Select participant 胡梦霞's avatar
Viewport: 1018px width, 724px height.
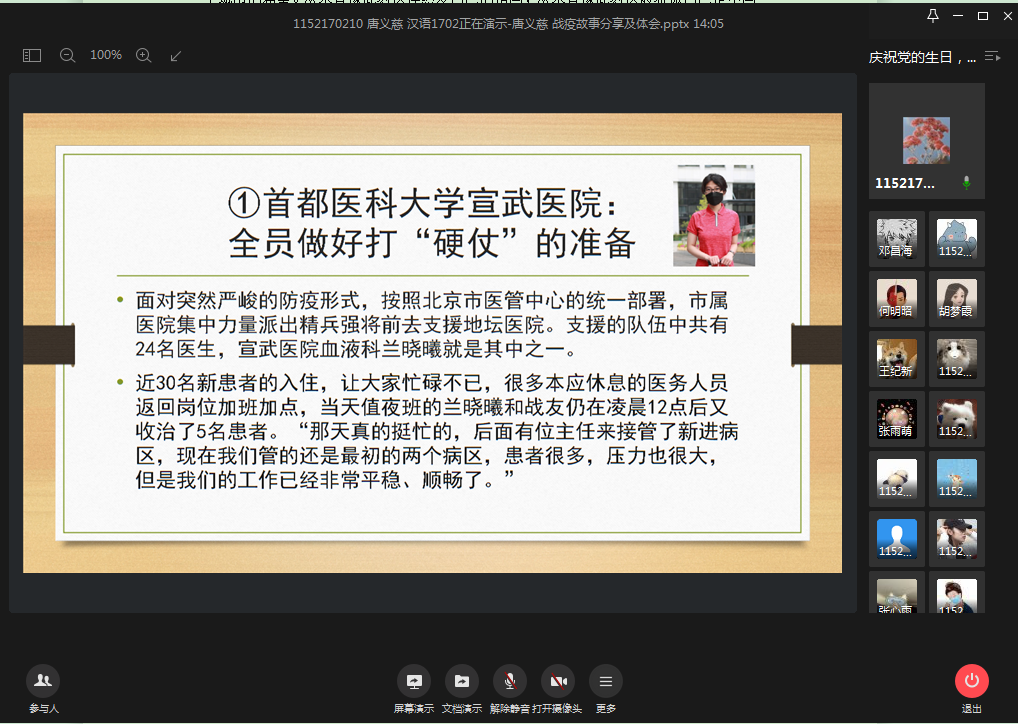click(956, 299)
